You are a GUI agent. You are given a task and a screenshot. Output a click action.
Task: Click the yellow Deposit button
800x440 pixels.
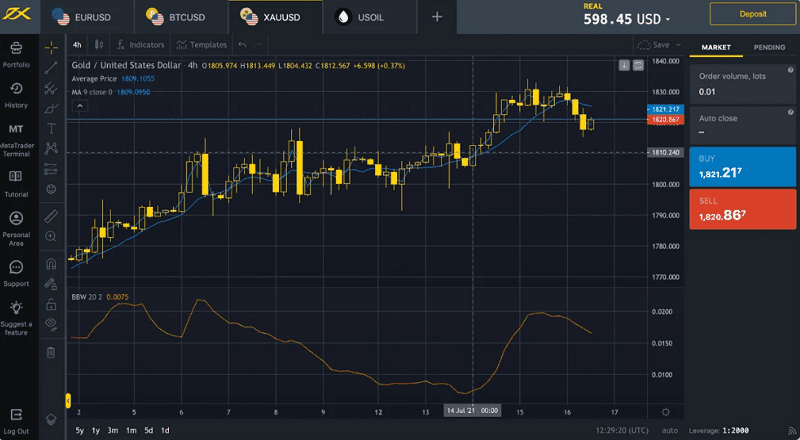755,14
